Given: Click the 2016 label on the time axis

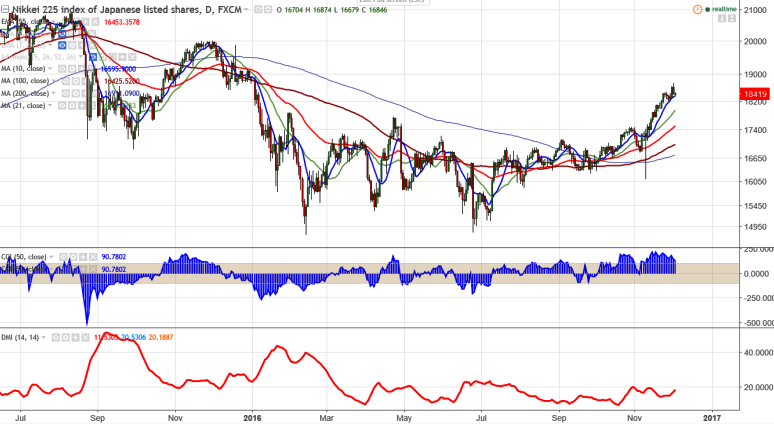Looking at the screenshot, I should click(252, 418).
